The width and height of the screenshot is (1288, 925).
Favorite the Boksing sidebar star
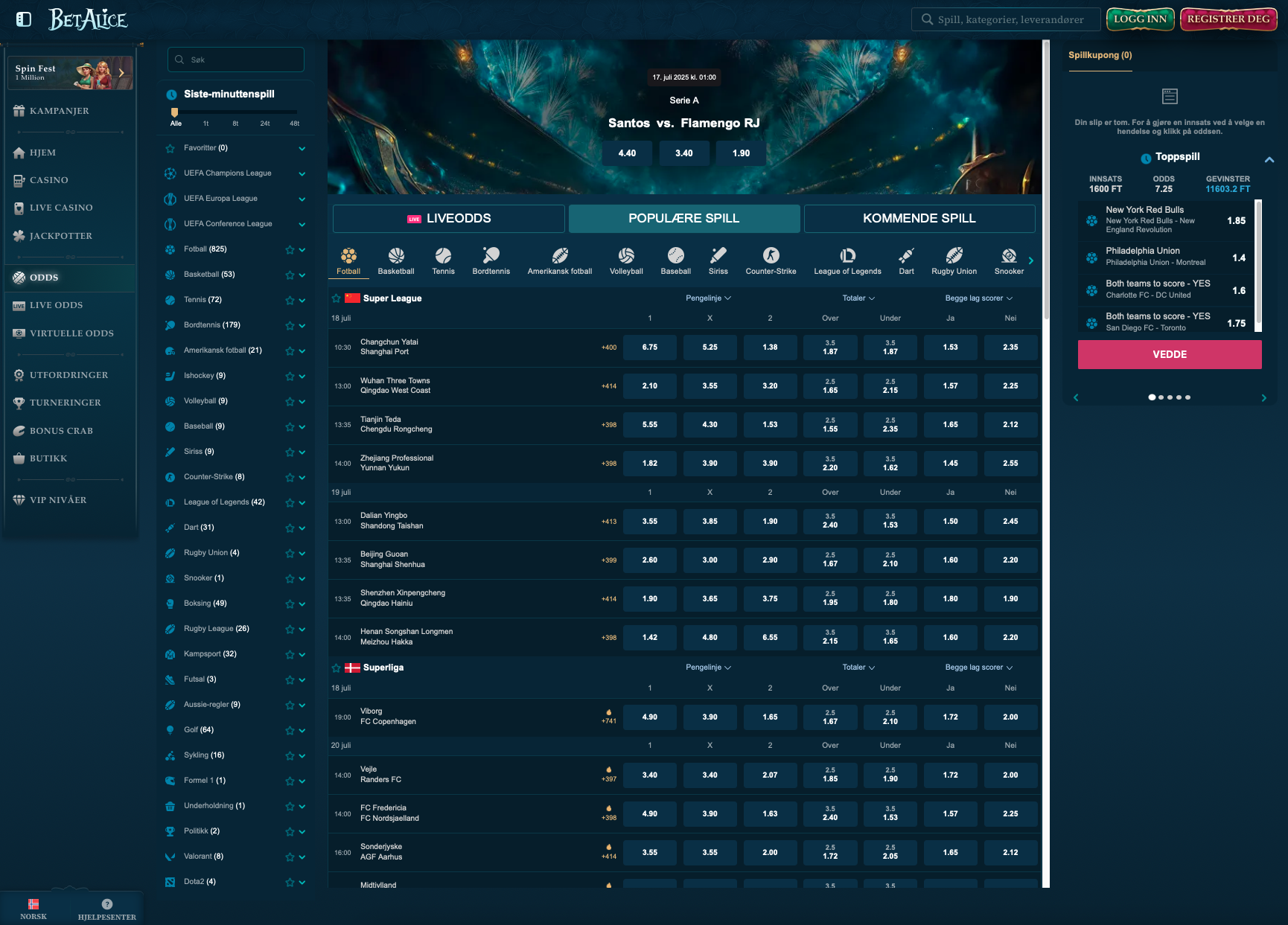(x=290, y=604)
